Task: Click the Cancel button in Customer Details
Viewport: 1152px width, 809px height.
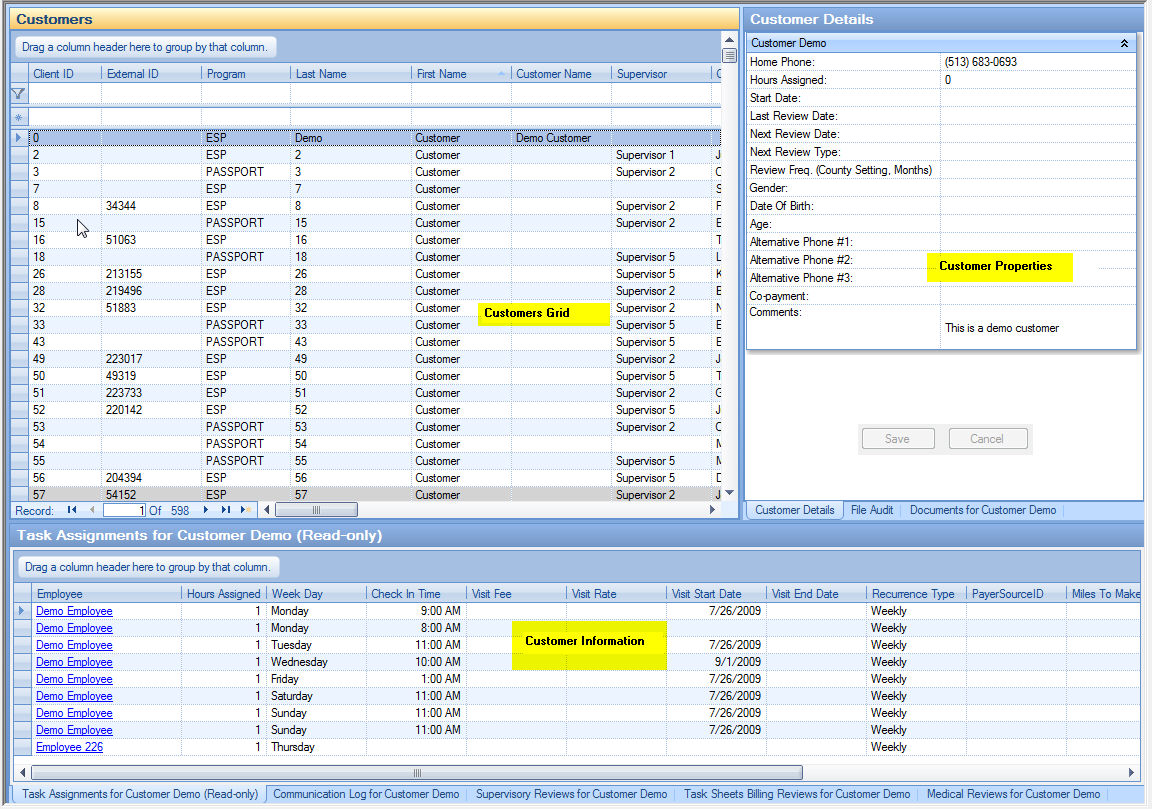Action: pyautogui.click(x=987, y=439)
